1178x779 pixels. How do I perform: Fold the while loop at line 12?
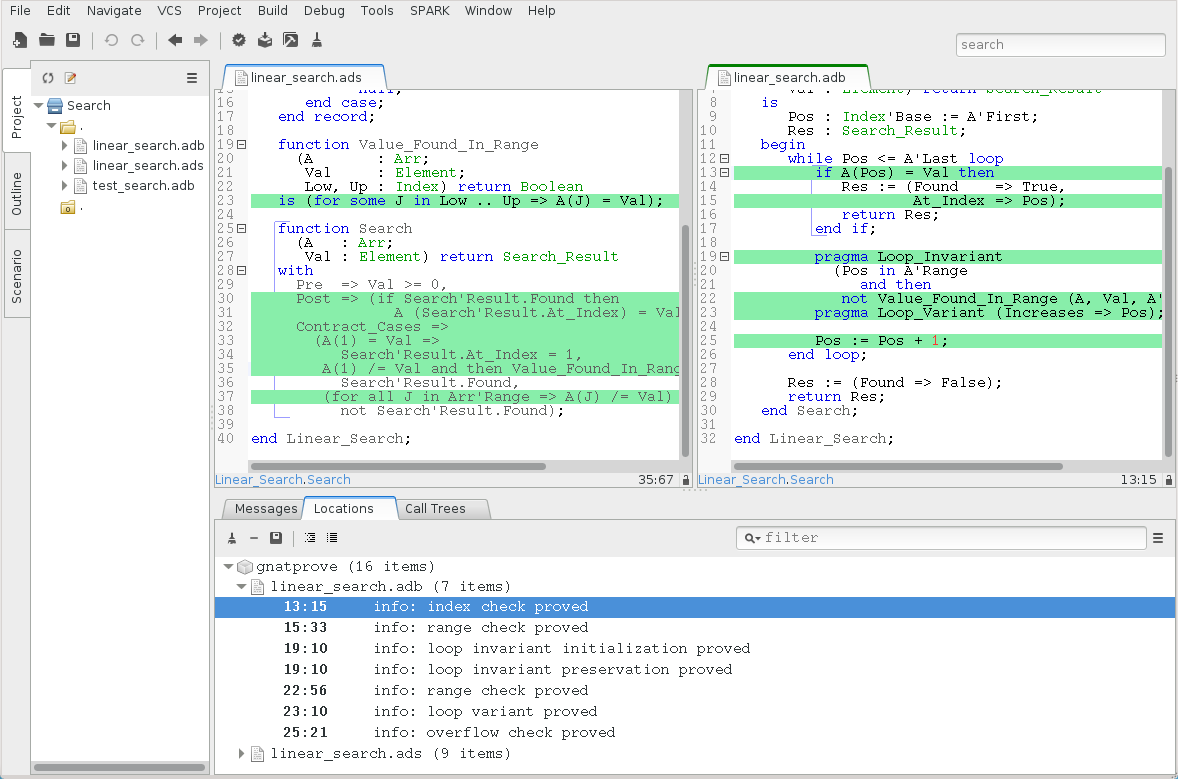point(725,159)
